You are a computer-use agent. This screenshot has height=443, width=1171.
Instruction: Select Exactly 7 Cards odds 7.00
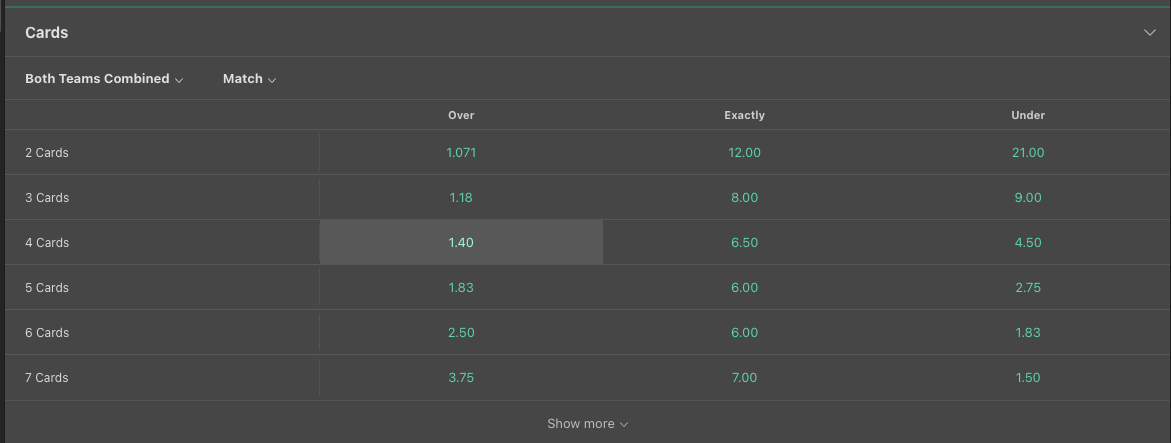pos(745,377)
